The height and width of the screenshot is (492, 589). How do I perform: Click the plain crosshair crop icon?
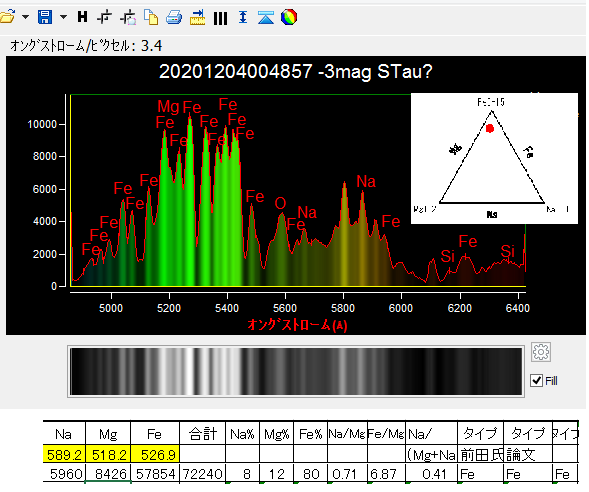click(104, 17)
